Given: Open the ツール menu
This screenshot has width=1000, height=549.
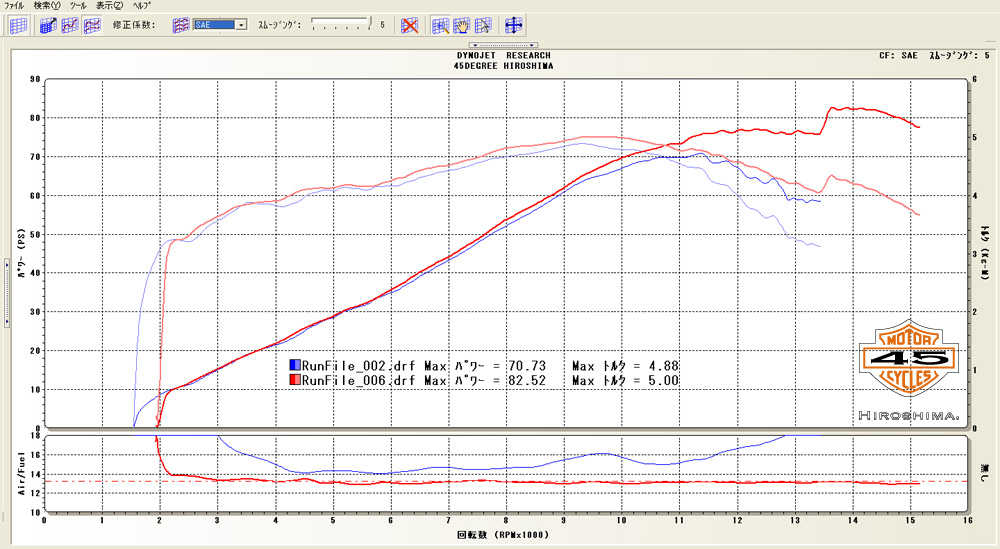Looking at the screenshot, I should click(77, 6).
